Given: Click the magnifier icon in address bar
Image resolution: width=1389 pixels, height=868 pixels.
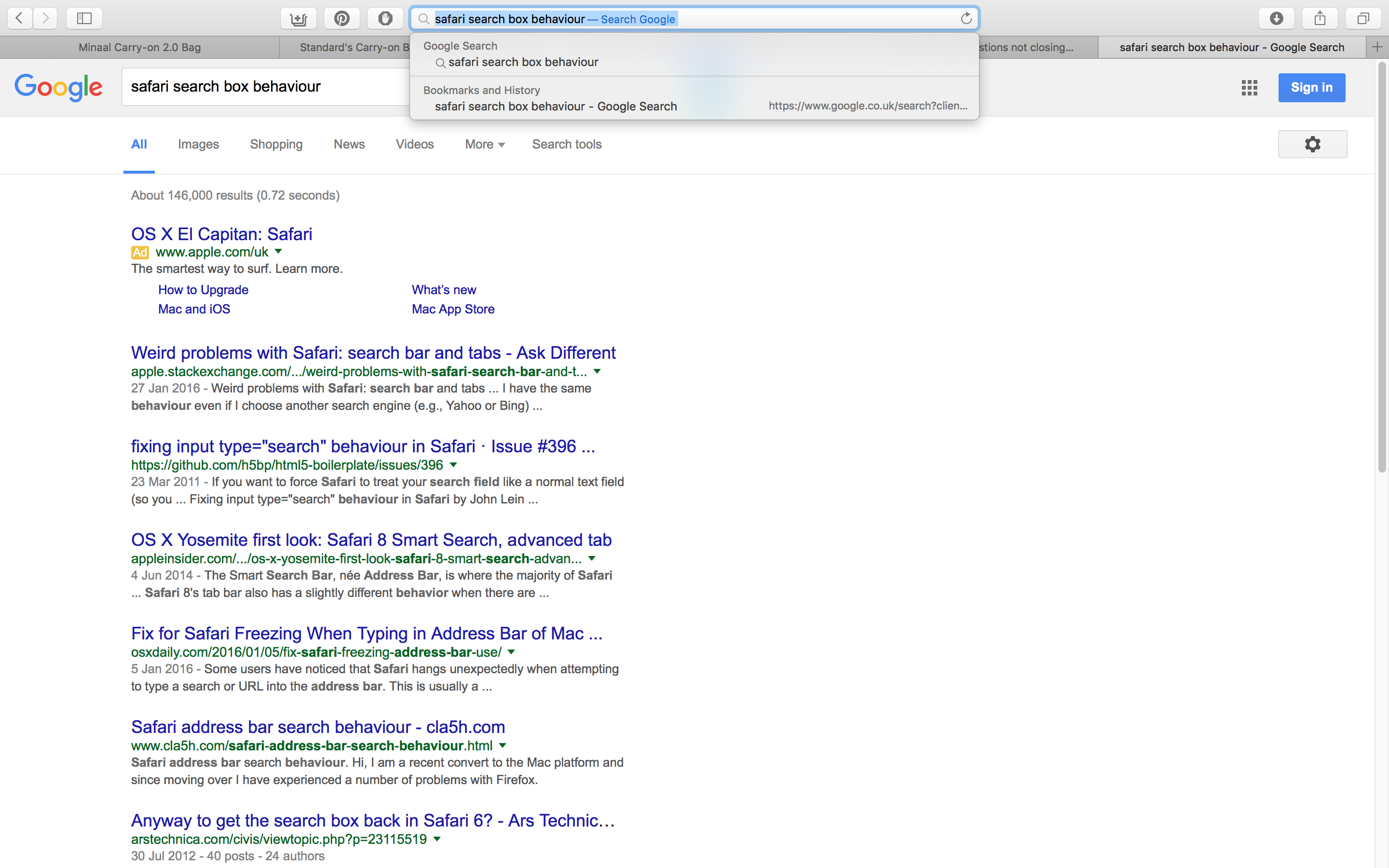Looking at the screenshot, I should pos(423,19).
